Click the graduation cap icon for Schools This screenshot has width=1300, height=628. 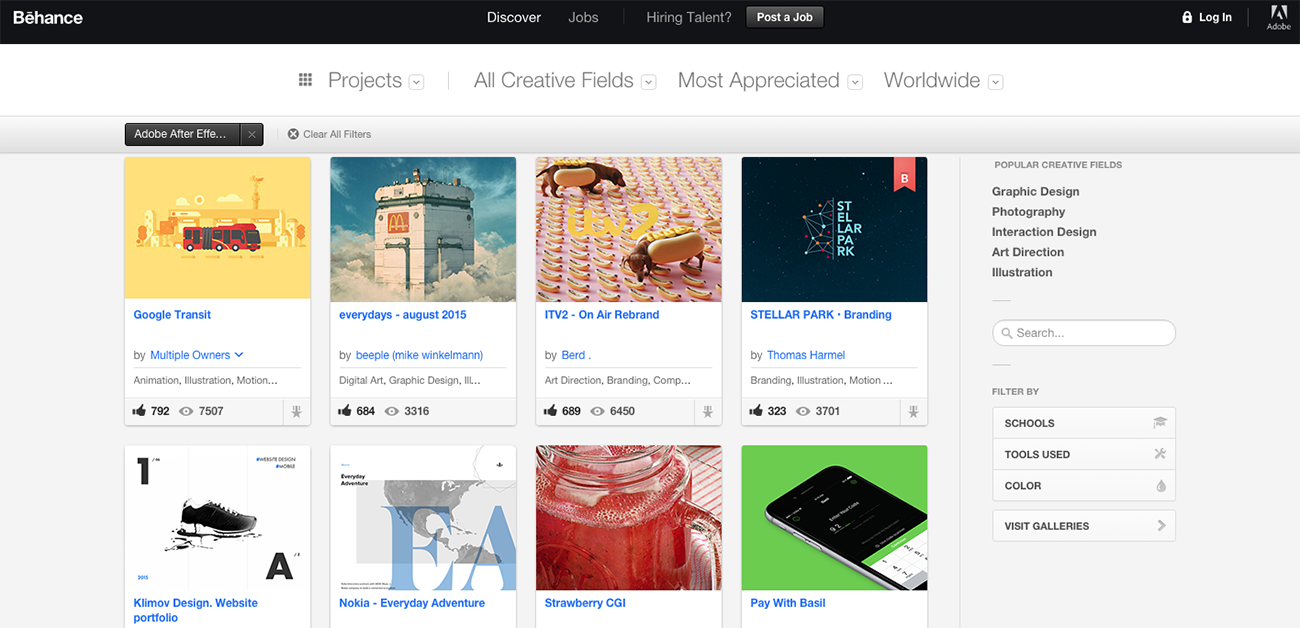1160,423
